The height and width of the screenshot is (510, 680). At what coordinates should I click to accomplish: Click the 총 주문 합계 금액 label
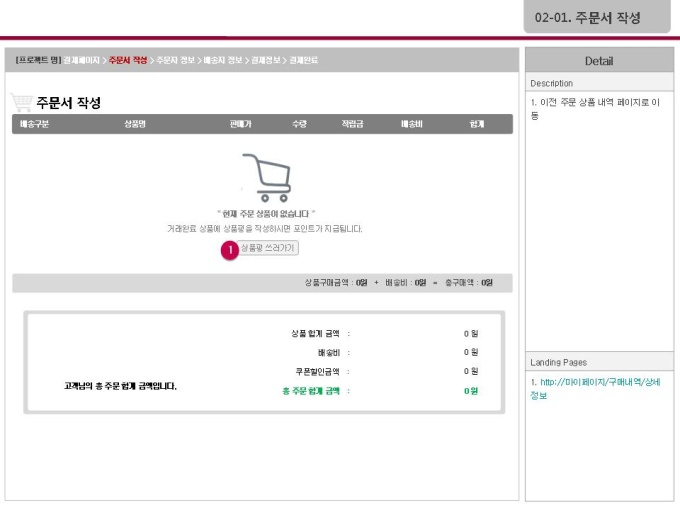310,390
